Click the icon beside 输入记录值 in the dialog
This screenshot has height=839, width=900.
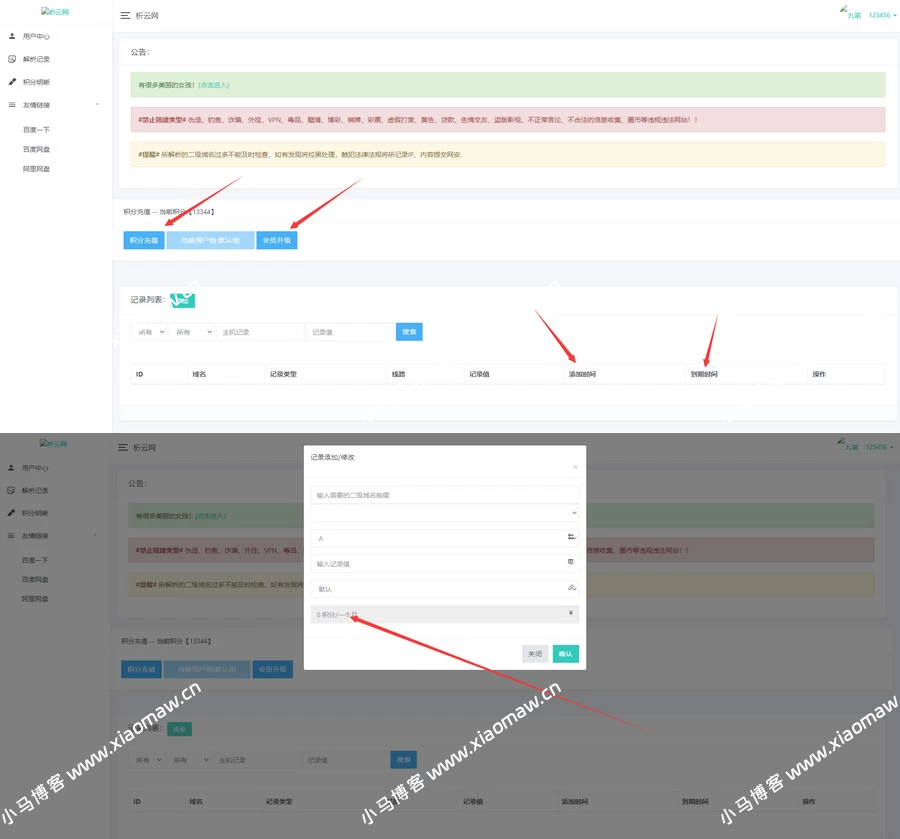[571, 562]
